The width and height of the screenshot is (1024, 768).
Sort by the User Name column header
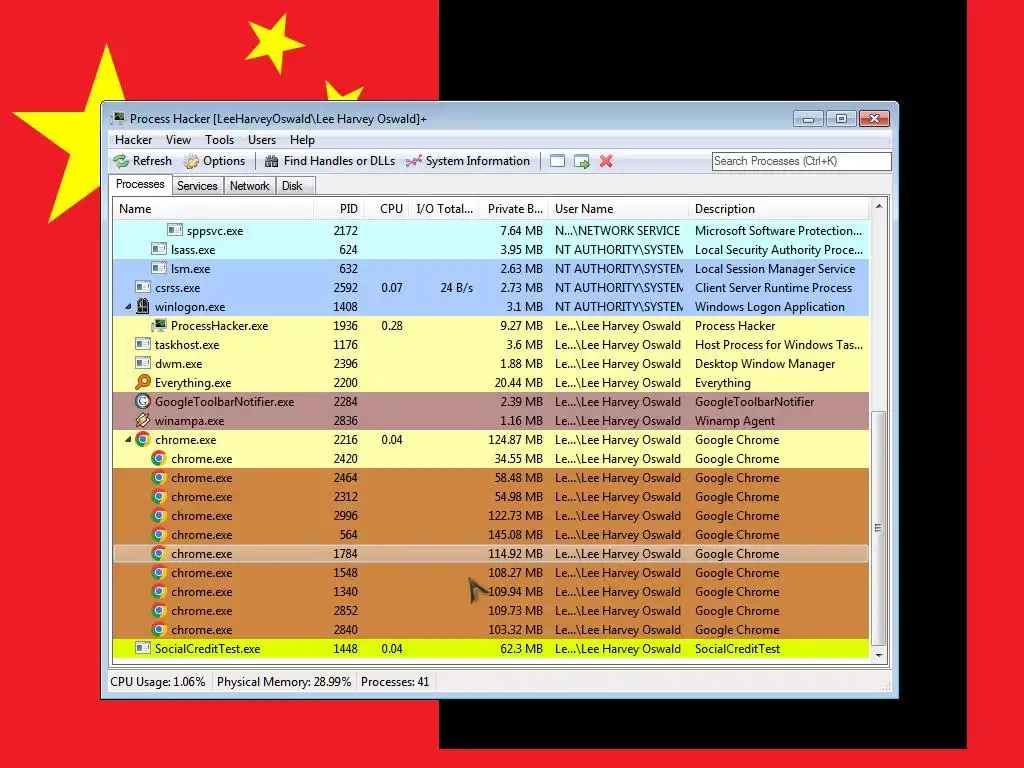click(618, 209)
